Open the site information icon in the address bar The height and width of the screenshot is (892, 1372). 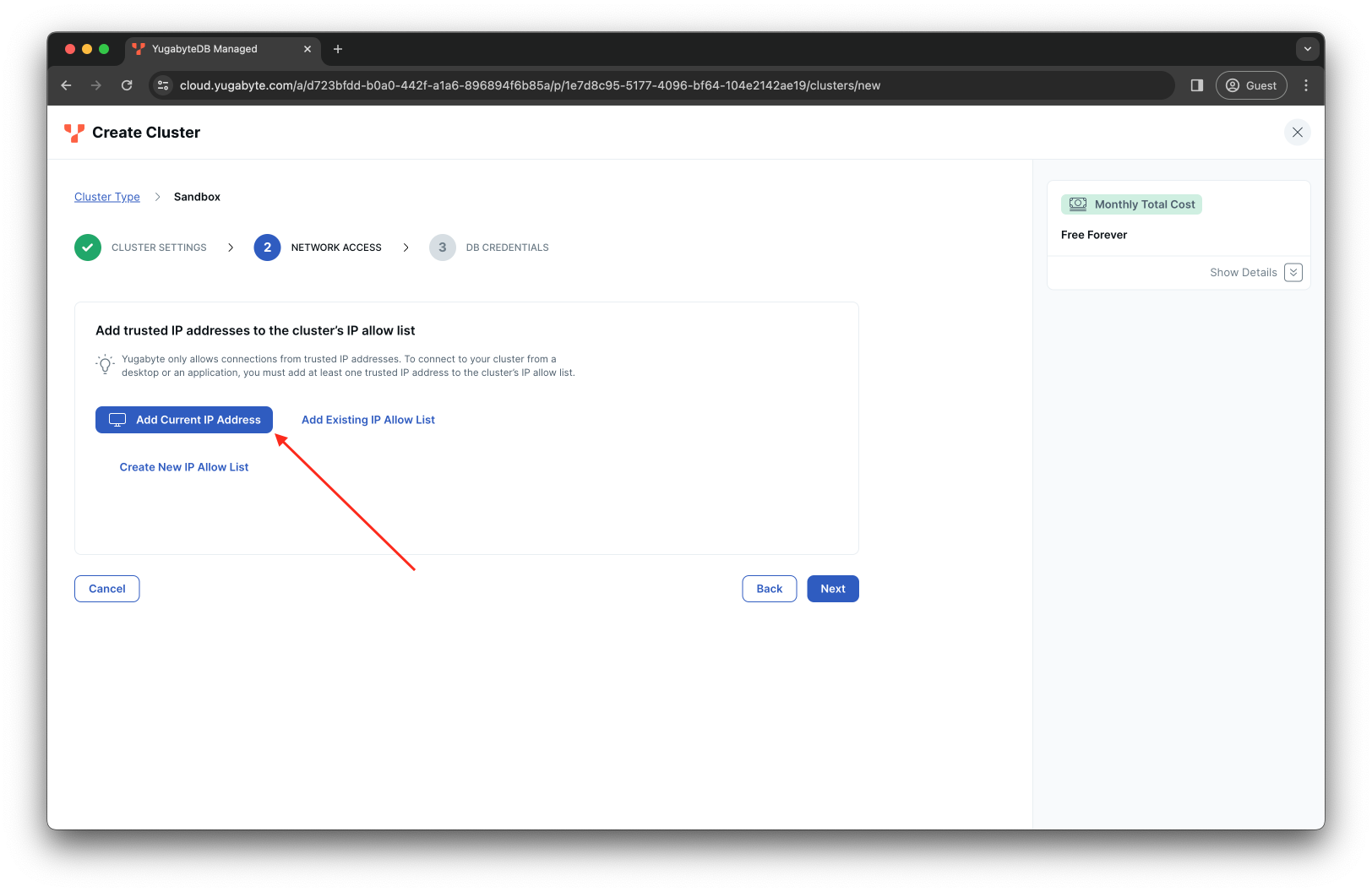pos(163,85)
